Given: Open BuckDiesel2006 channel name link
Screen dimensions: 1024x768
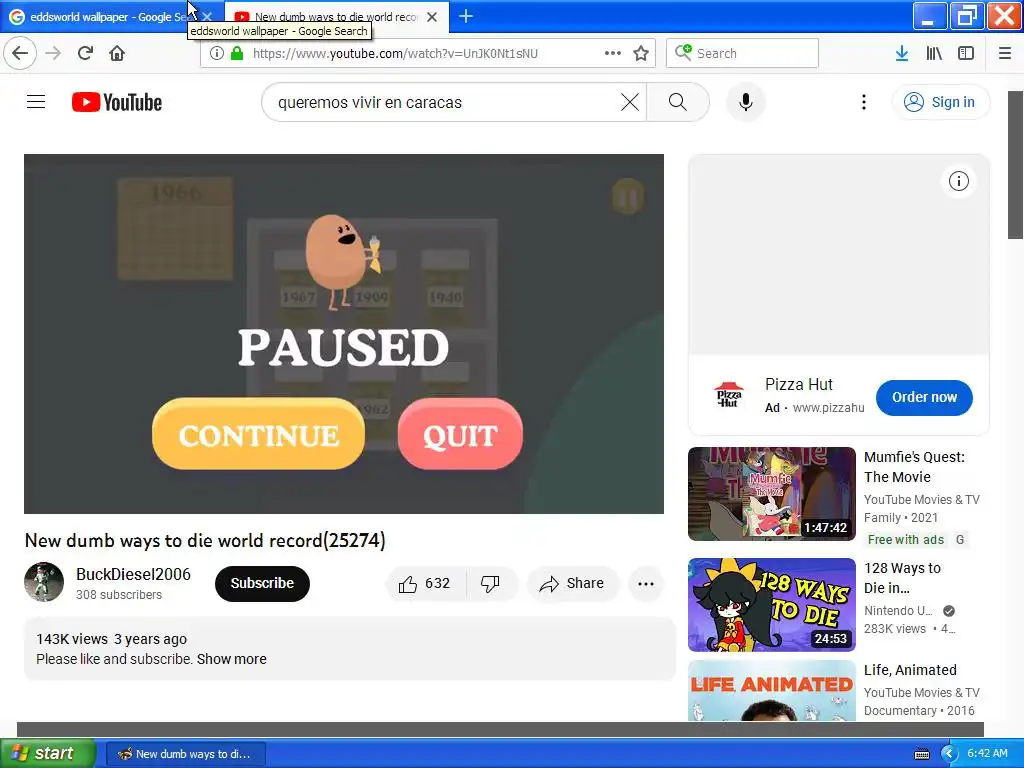Looking at the screenshot, I should 133,574.
